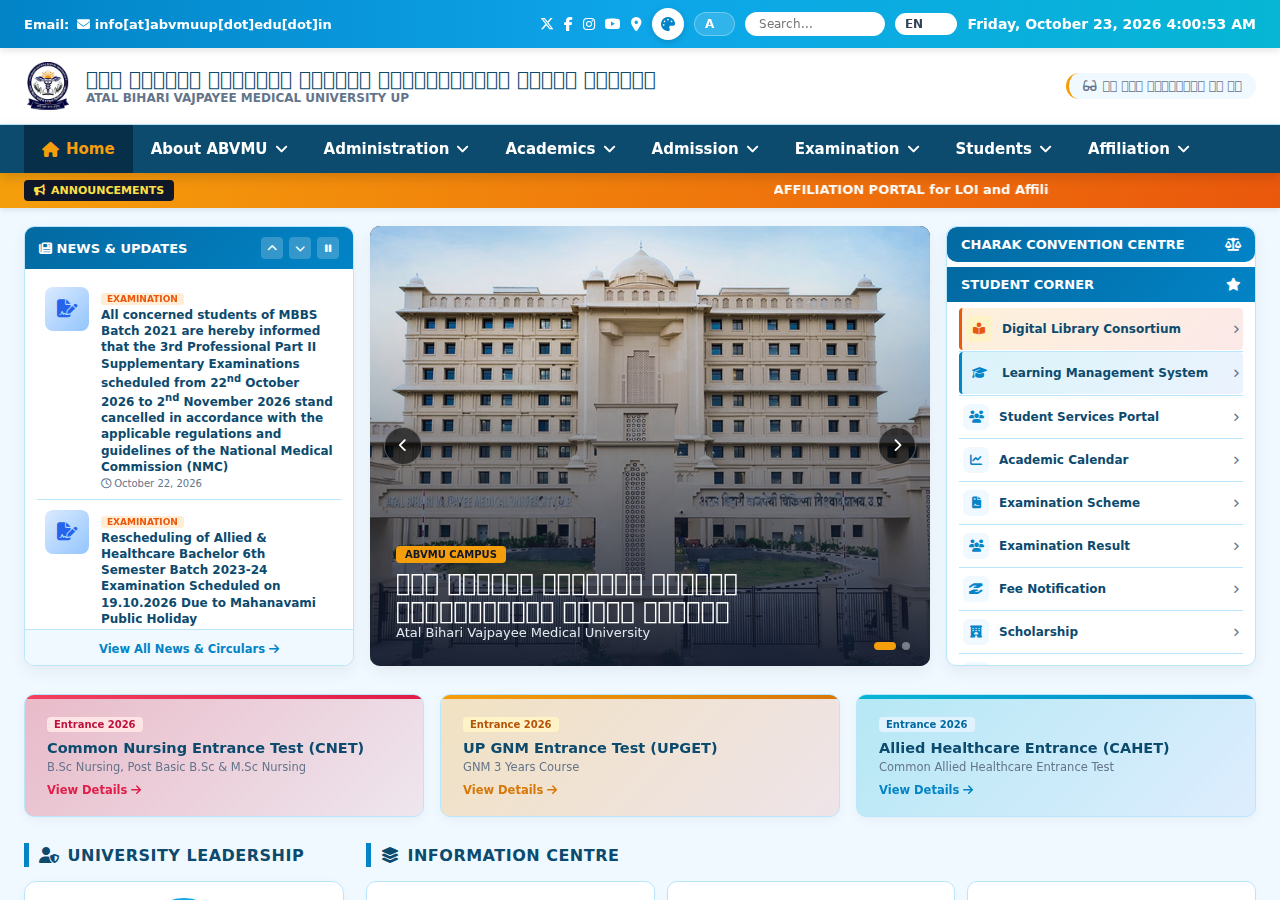Open the EN language dropdown
The width and height of the screenshot is (1280, 900).
pyautogui.click(x=926, y=24)
